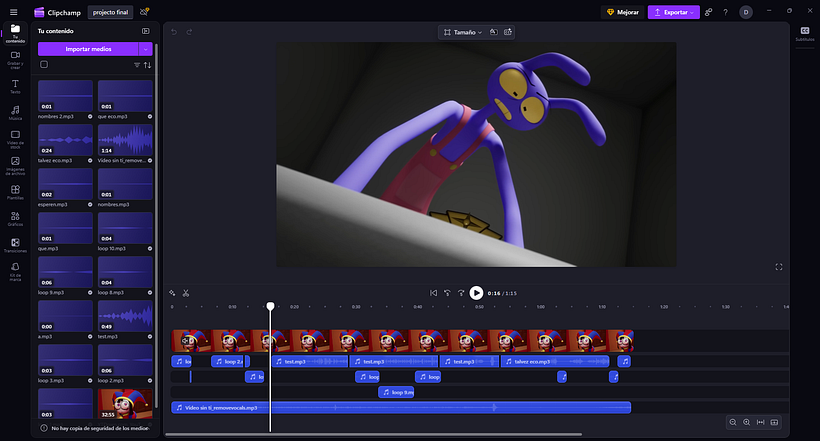This screenshot has height=441, width=820.
Task: Click the Mejorar upgrade button
Action: pos(621,12)
